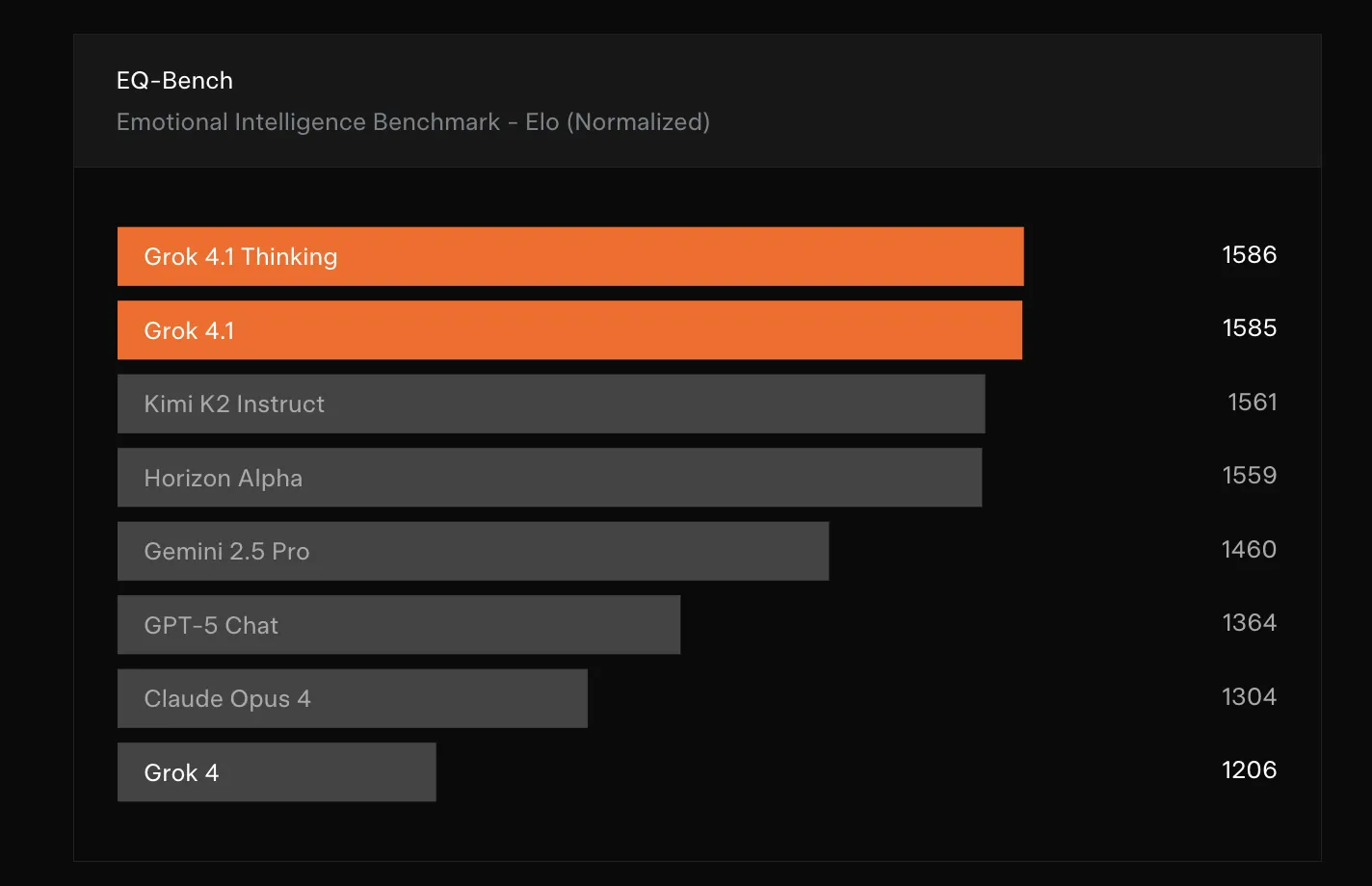Image resolution: width=1372 pixels, height=886 pixels.
Task: Select the 1585 score for Grok 4.1
Action: pyautogui.click(x=1249, y=327)
